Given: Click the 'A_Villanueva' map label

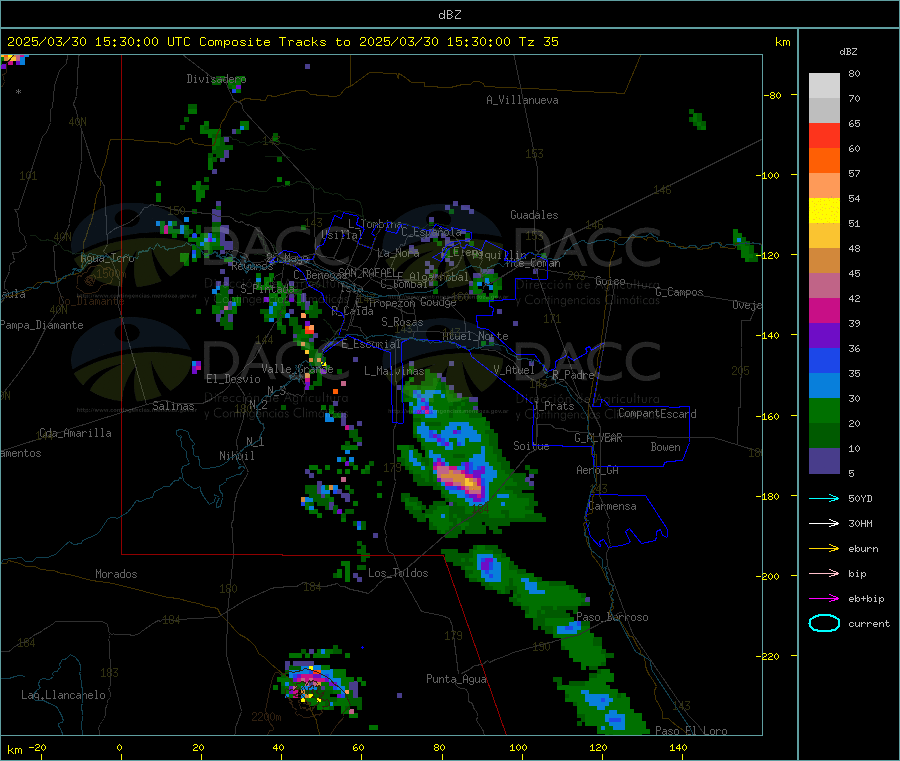Looking at the screenshot, I should tap(522, 100).
